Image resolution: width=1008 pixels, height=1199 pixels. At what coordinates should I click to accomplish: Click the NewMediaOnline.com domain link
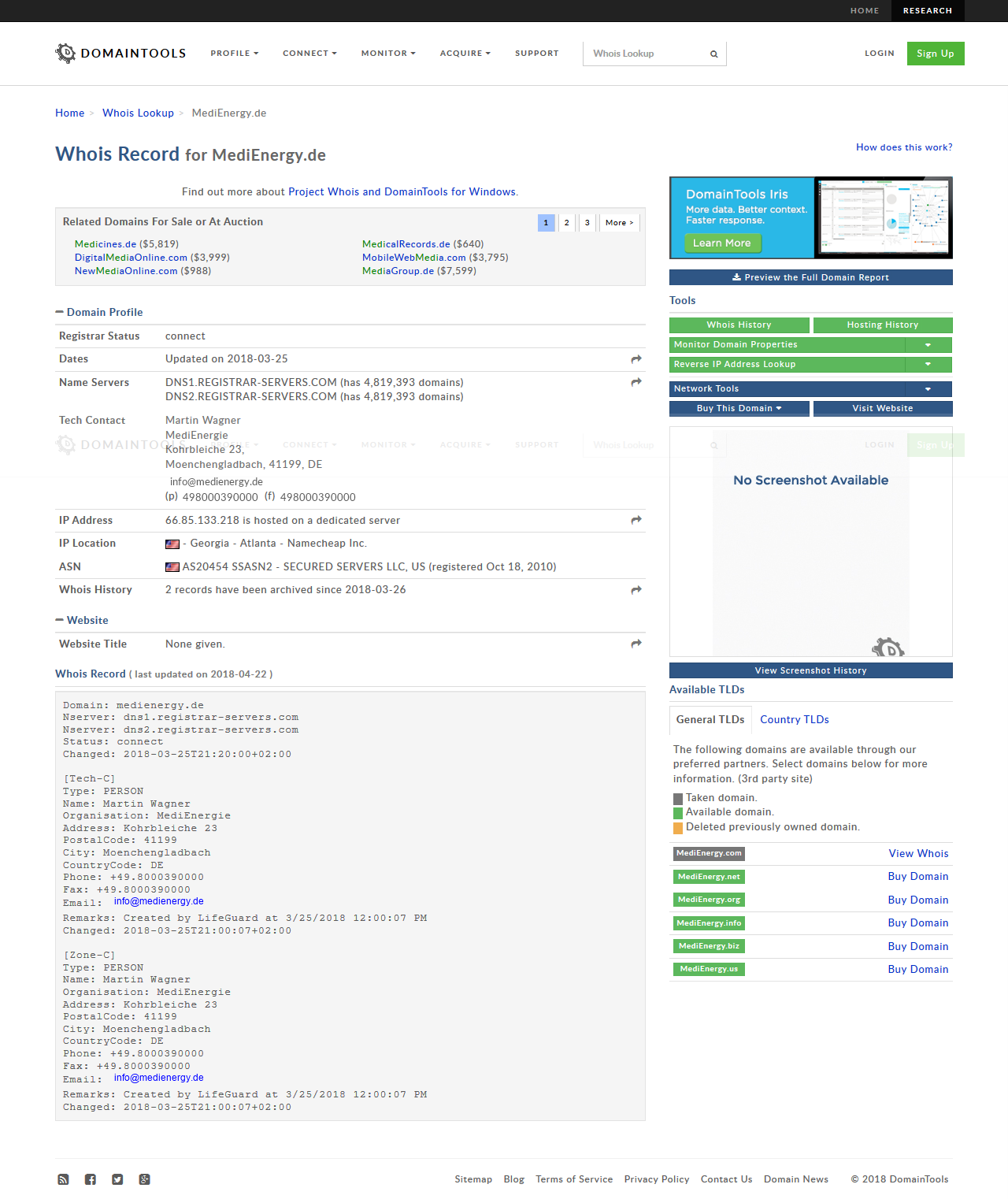[126, 271]
